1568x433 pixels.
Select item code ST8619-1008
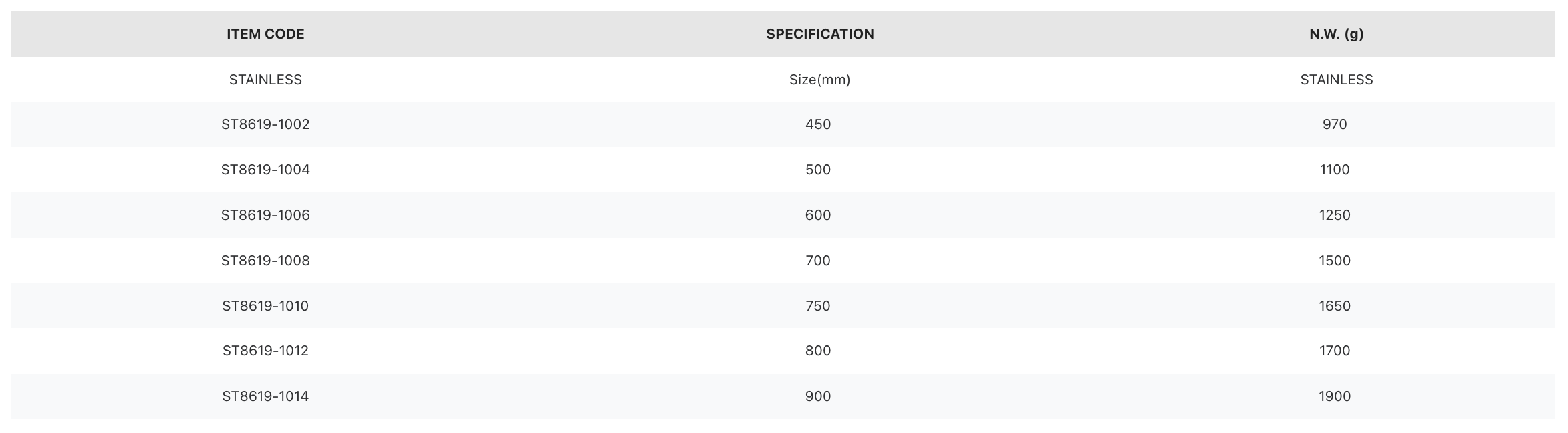click(265, 261)
